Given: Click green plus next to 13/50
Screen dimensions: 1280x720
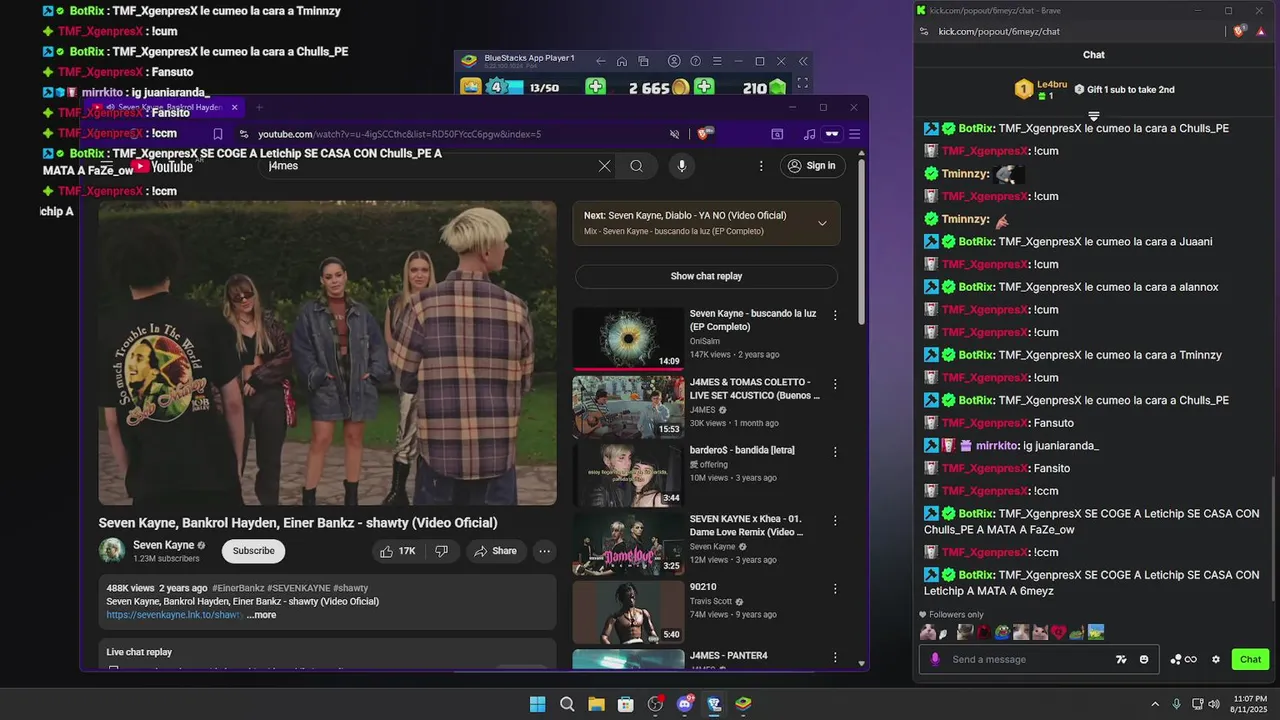Looking at the screenshot, I should [x=595, y=87].
